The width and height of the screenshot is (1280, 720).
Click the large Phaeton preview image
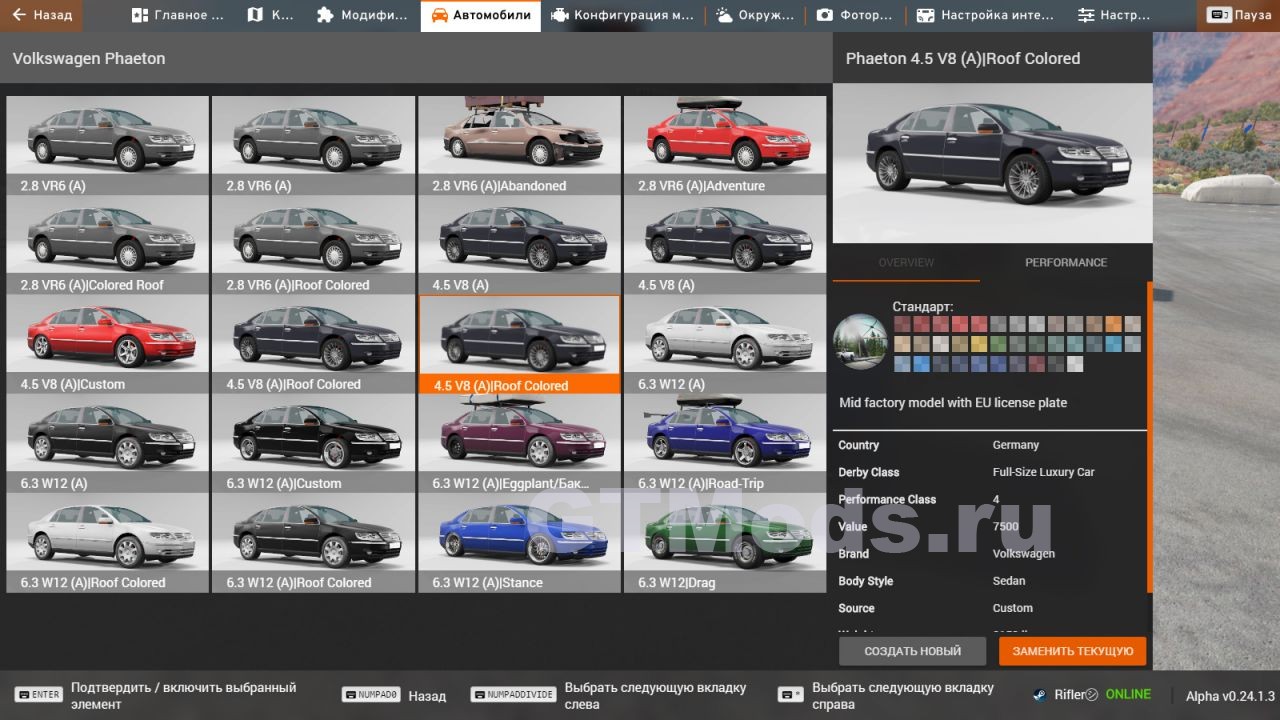[992, 163]
